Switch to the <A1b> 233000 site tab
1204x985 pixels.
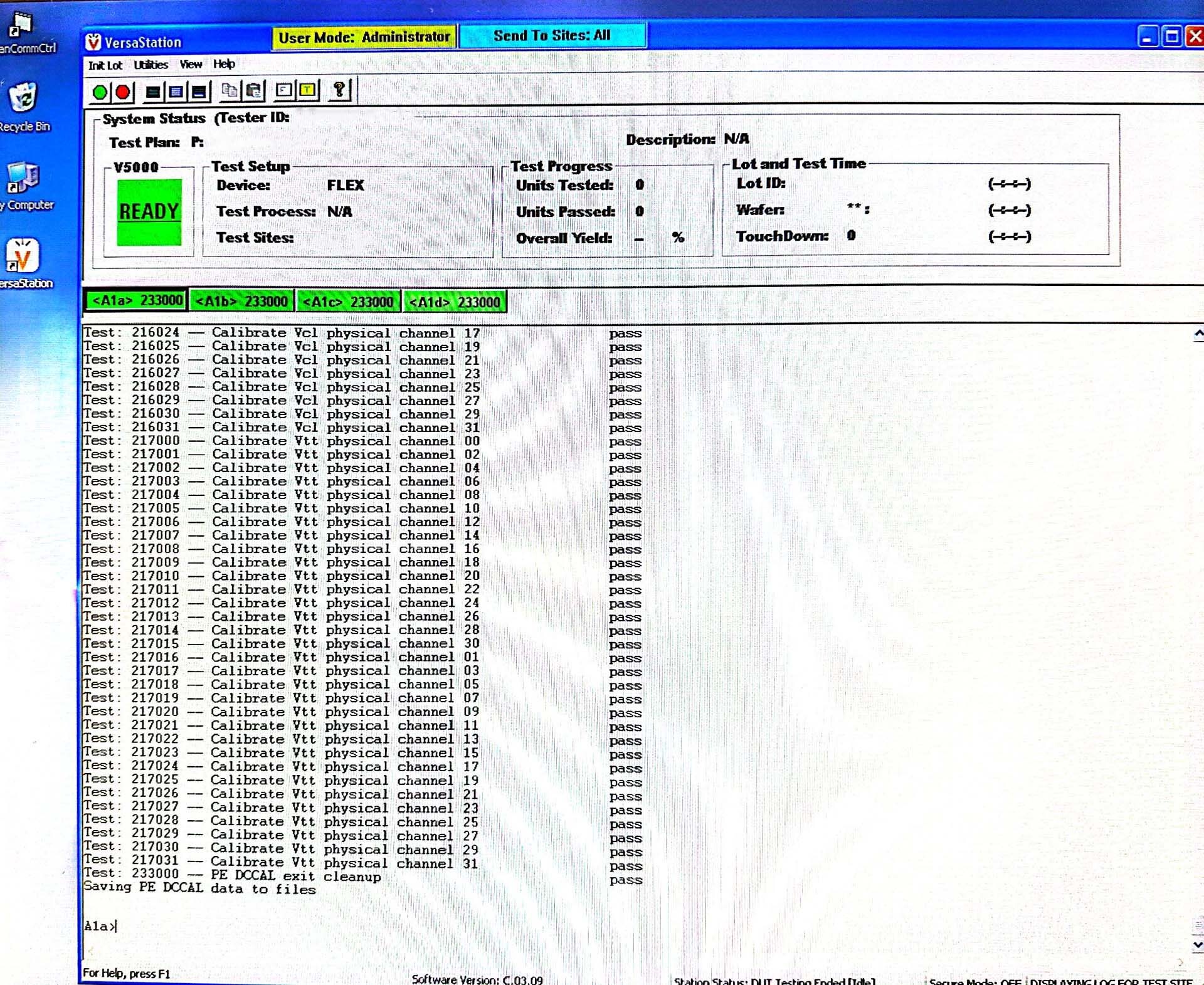[241, 302]
